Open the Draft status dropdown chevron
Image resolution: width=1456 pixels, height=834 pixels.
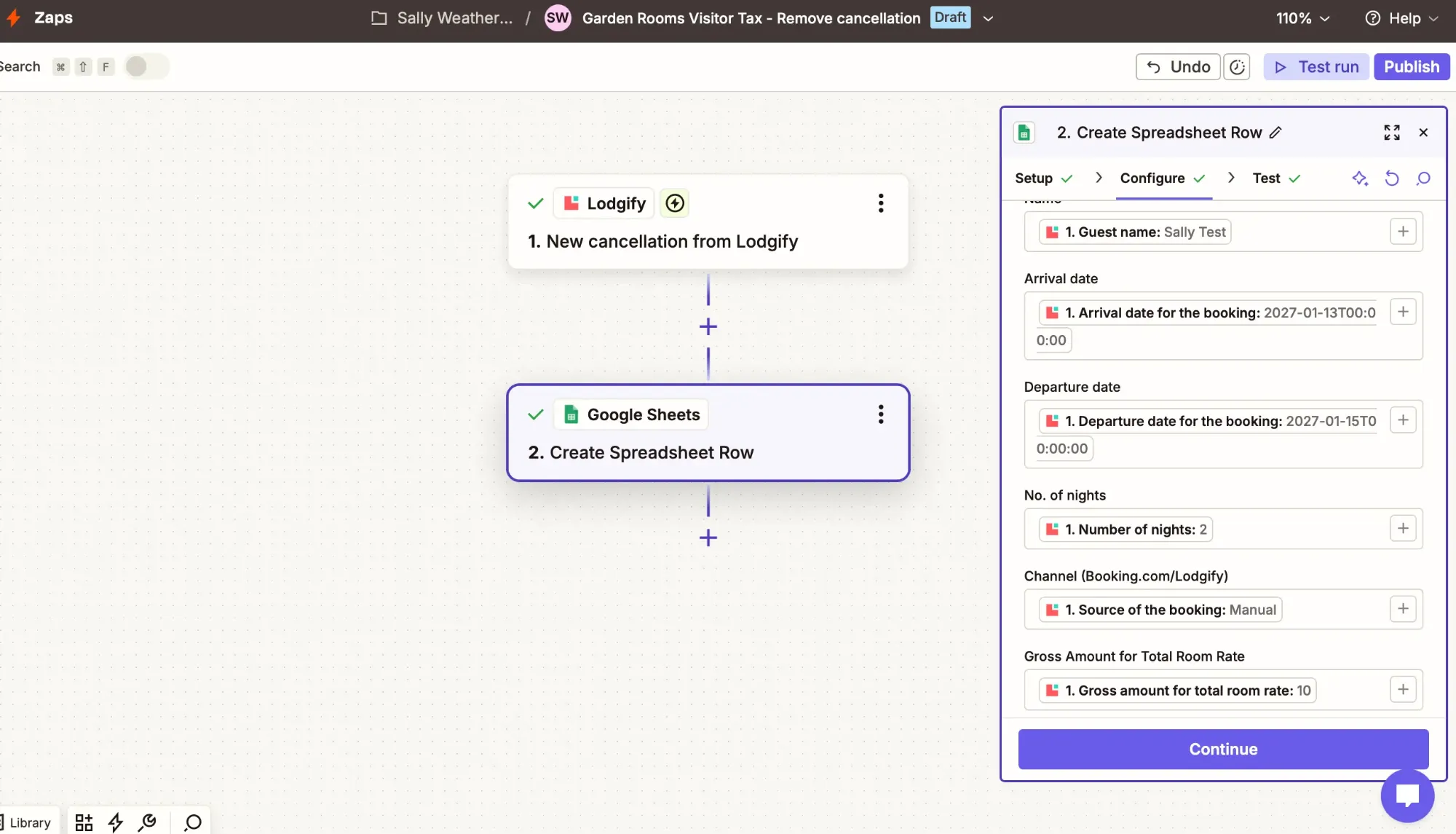point(988,18)
